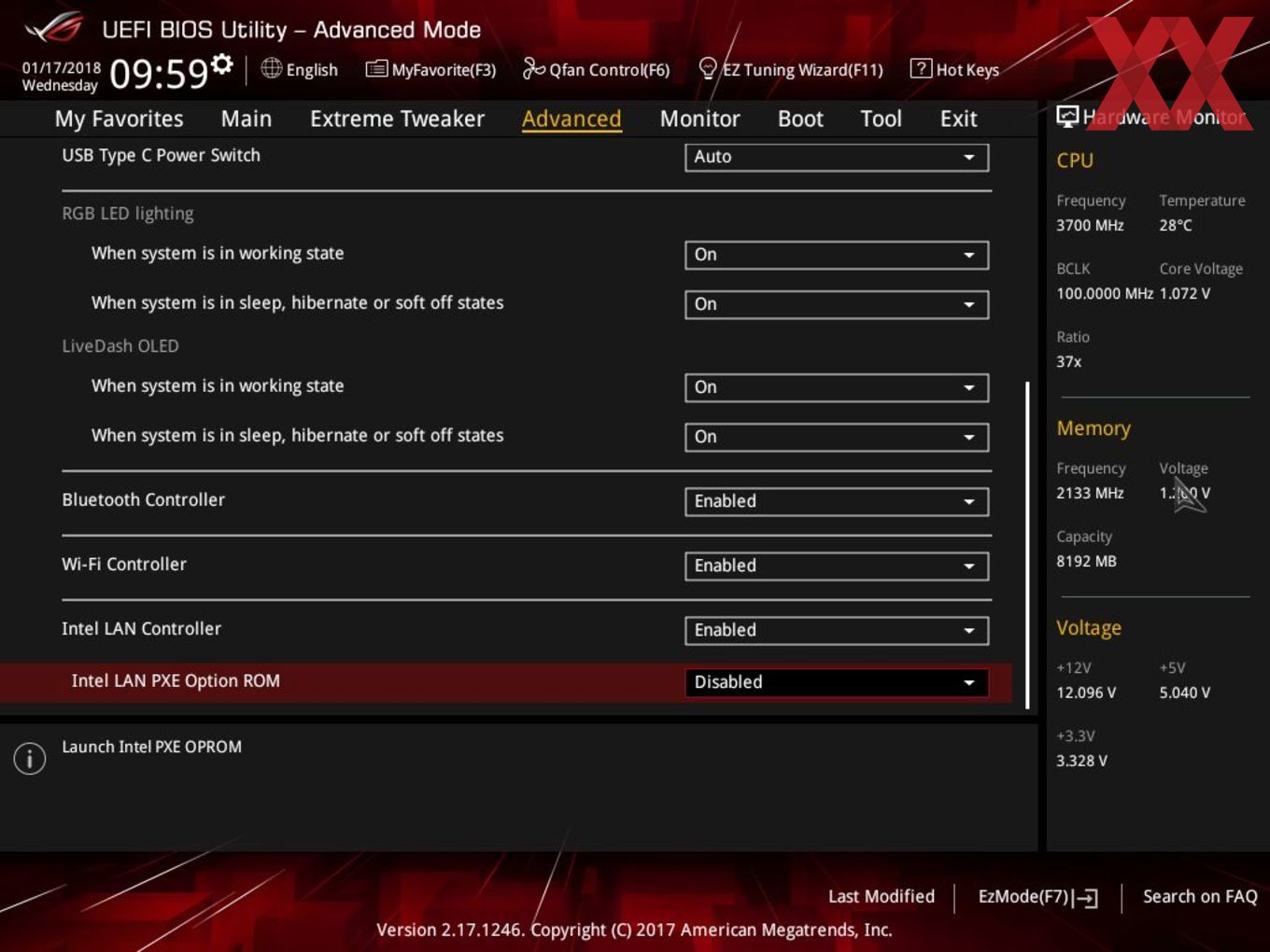
Task: Click the ROG logo icon
Action: pyautogui.click(x=53, y=27)
